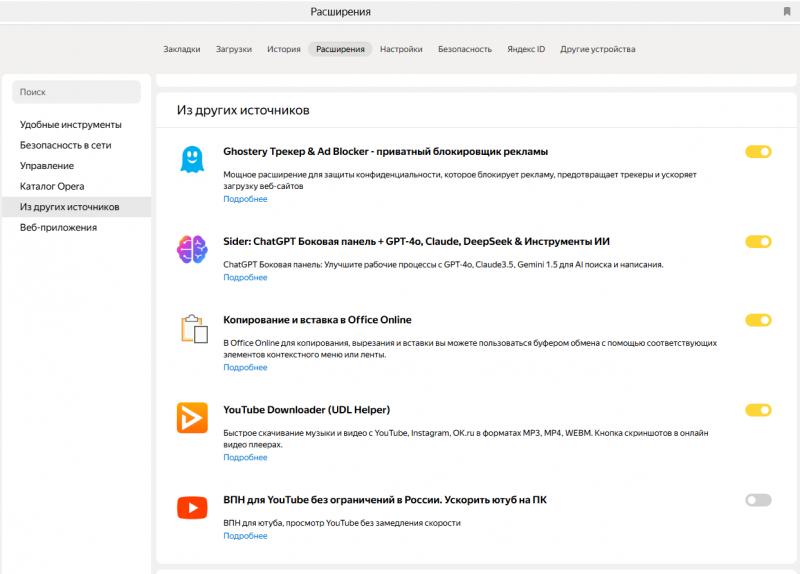The height and width of the screenshot is (574, 800).
Task: Click the Sider ChatGPT description text
Action: click(443, 264)
